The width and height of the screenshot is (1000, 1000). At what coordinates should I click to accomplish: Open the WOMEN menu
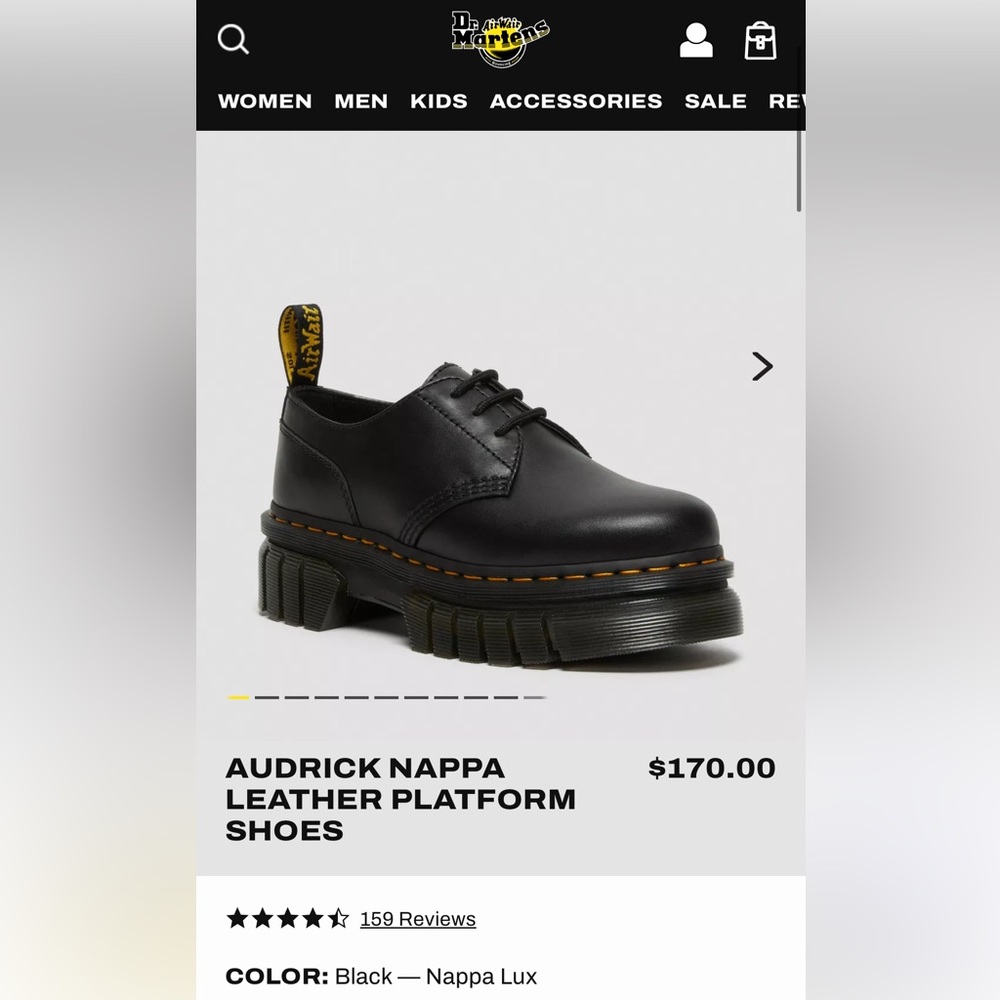click(x=265, y=101)
